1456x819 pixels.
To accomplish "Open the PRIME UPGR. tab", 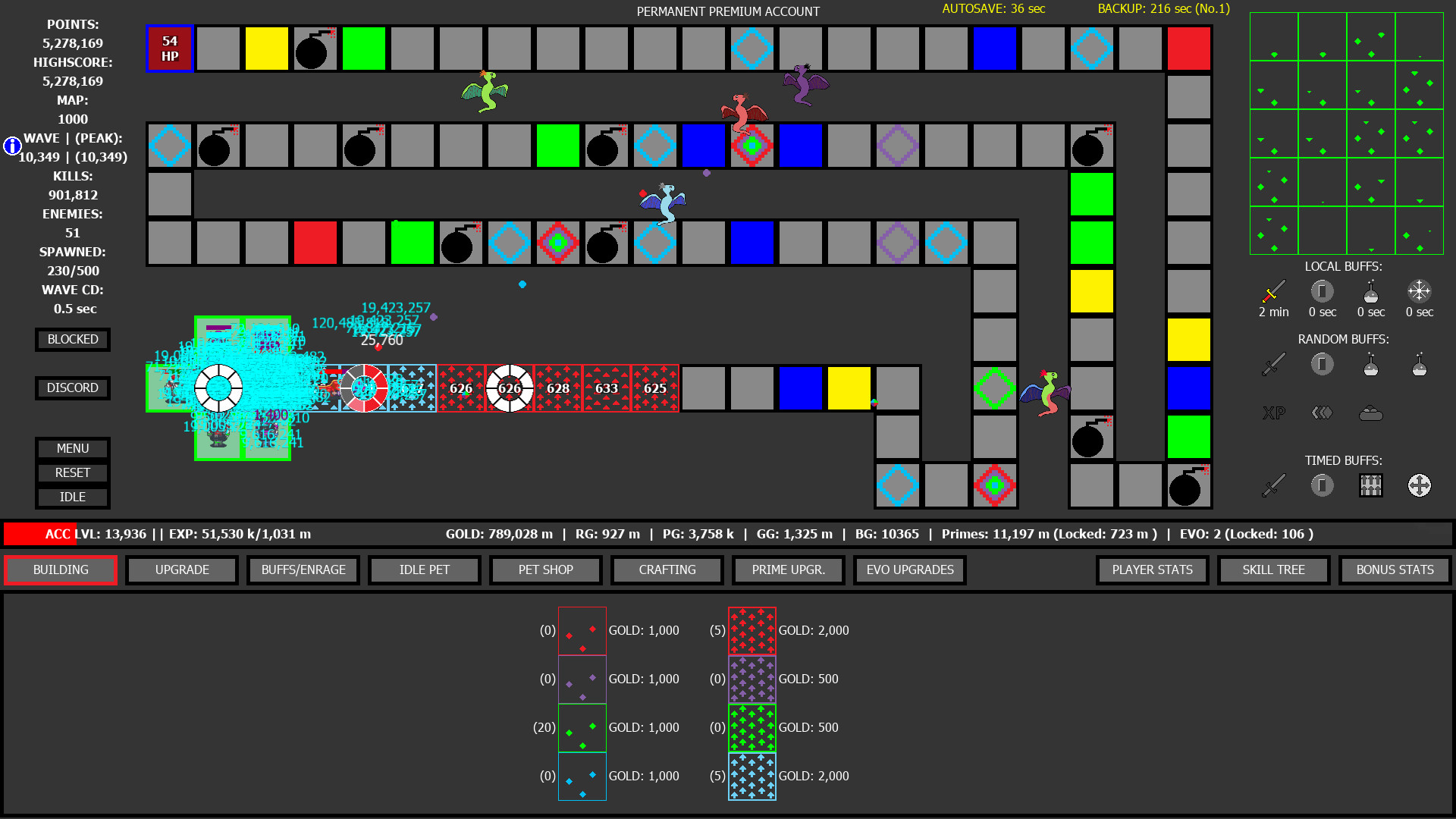I will tap(789, 569).
